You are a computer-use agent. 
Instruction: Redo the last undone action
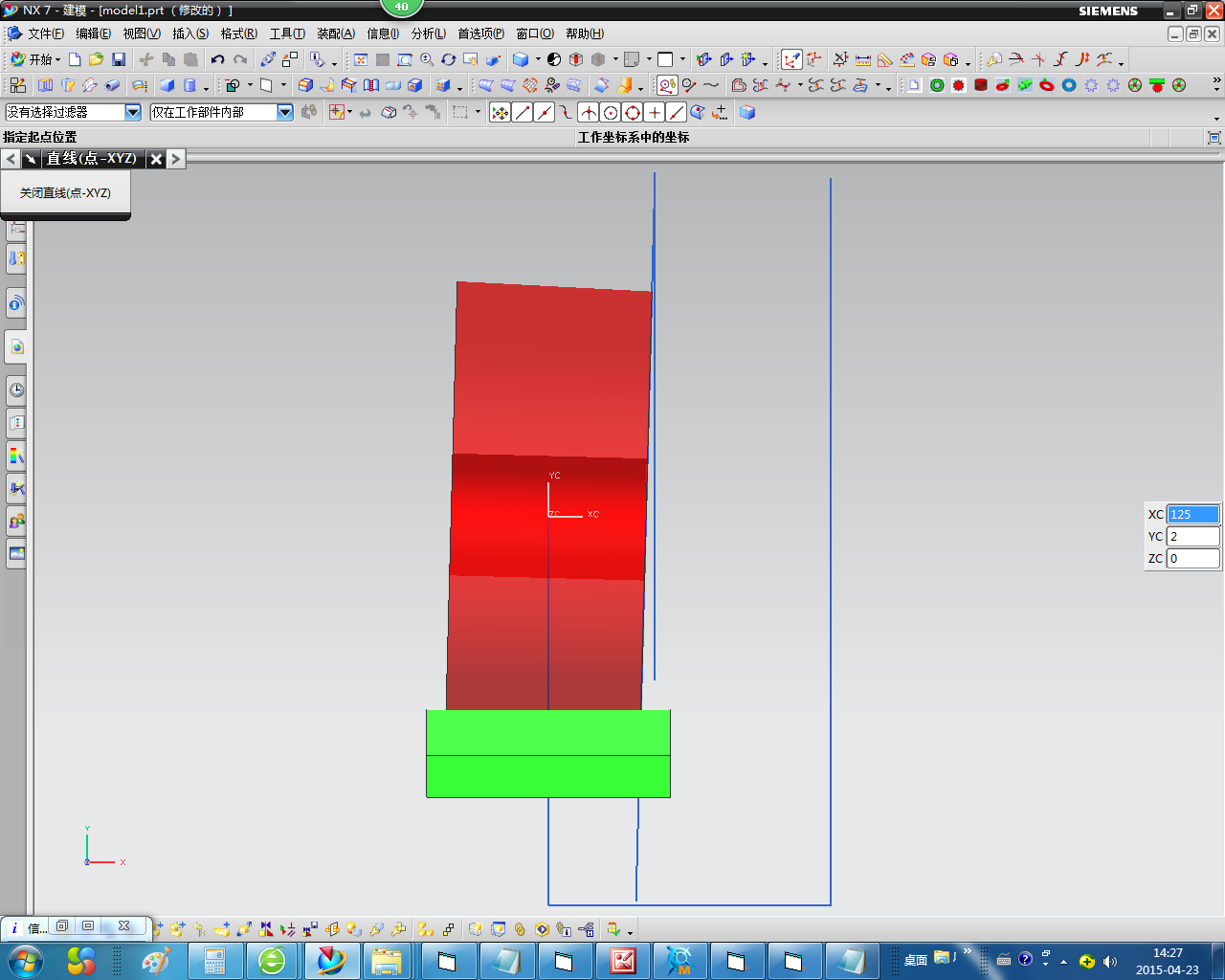click(240, 59)
